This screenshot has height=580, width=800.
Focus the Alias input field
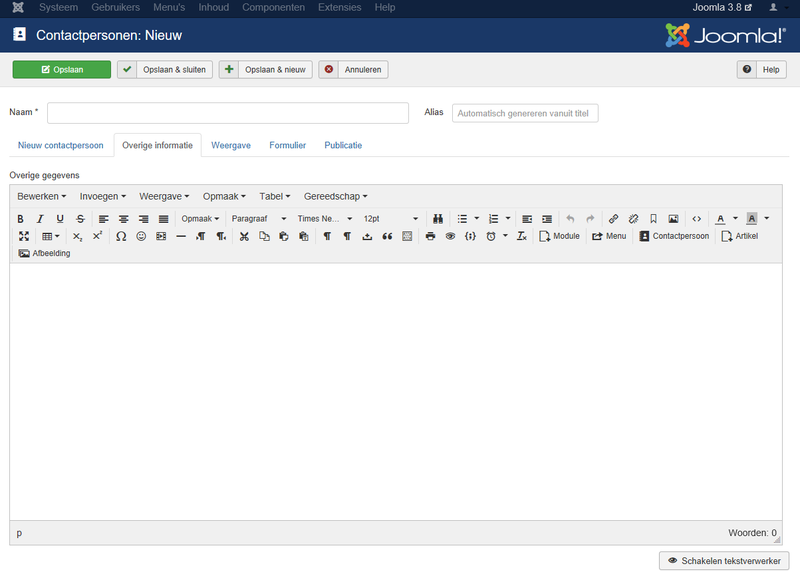click(525, 113)
